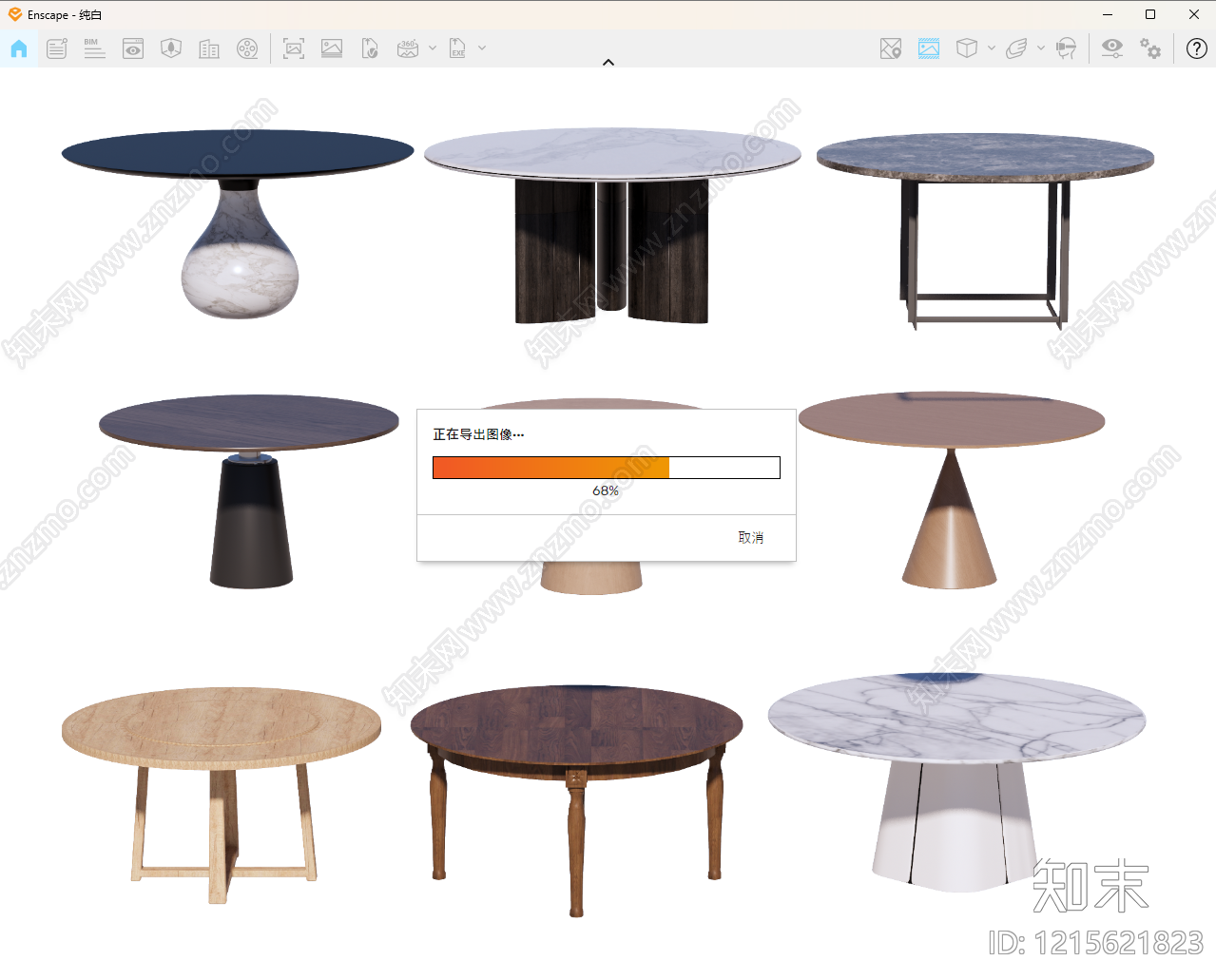Open the Video Editor film reel icon
The width and height of the screenshot is (1216, 980).
click(247, 48)
